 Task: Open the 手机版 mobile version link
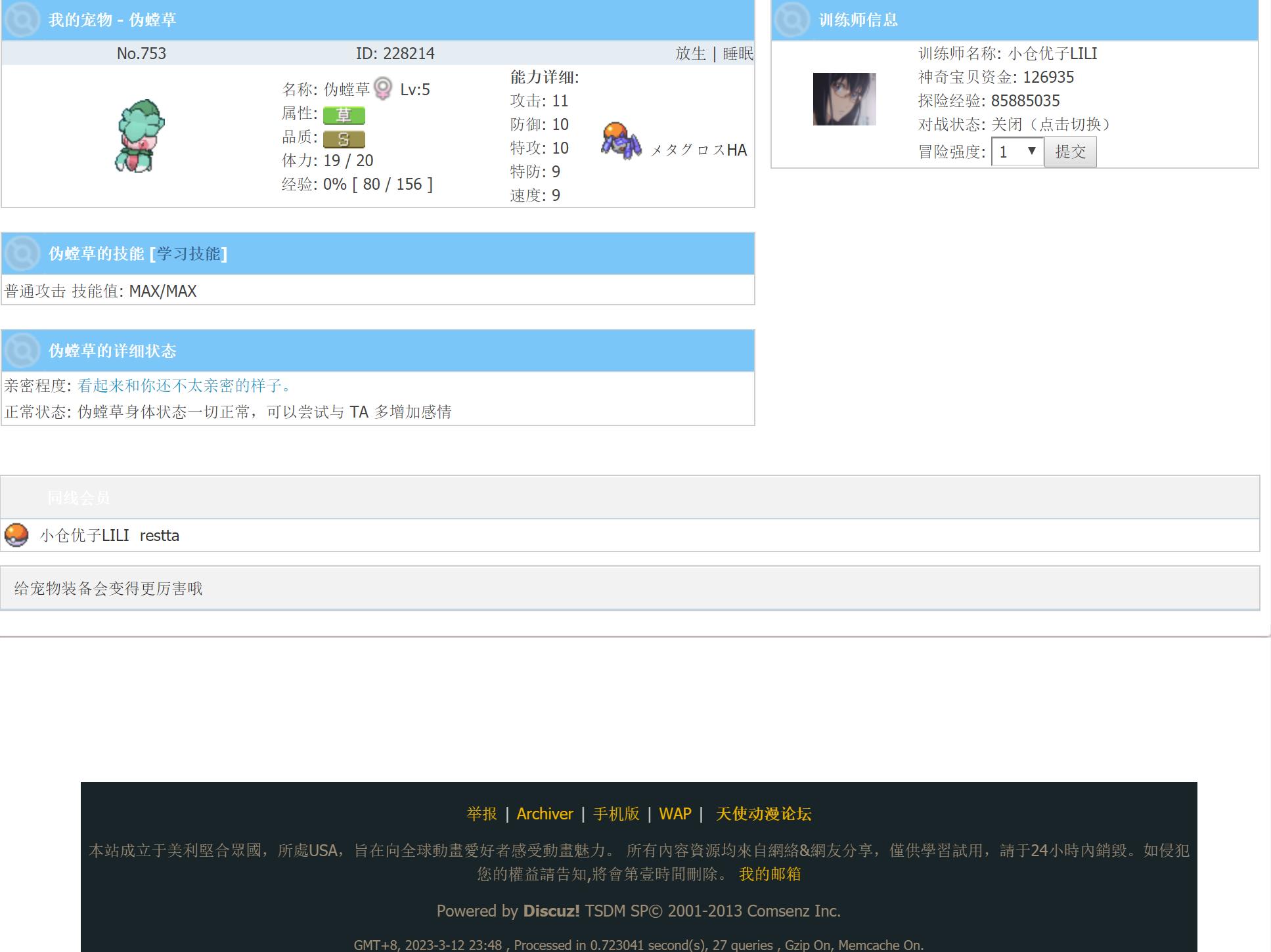(615, 813)
